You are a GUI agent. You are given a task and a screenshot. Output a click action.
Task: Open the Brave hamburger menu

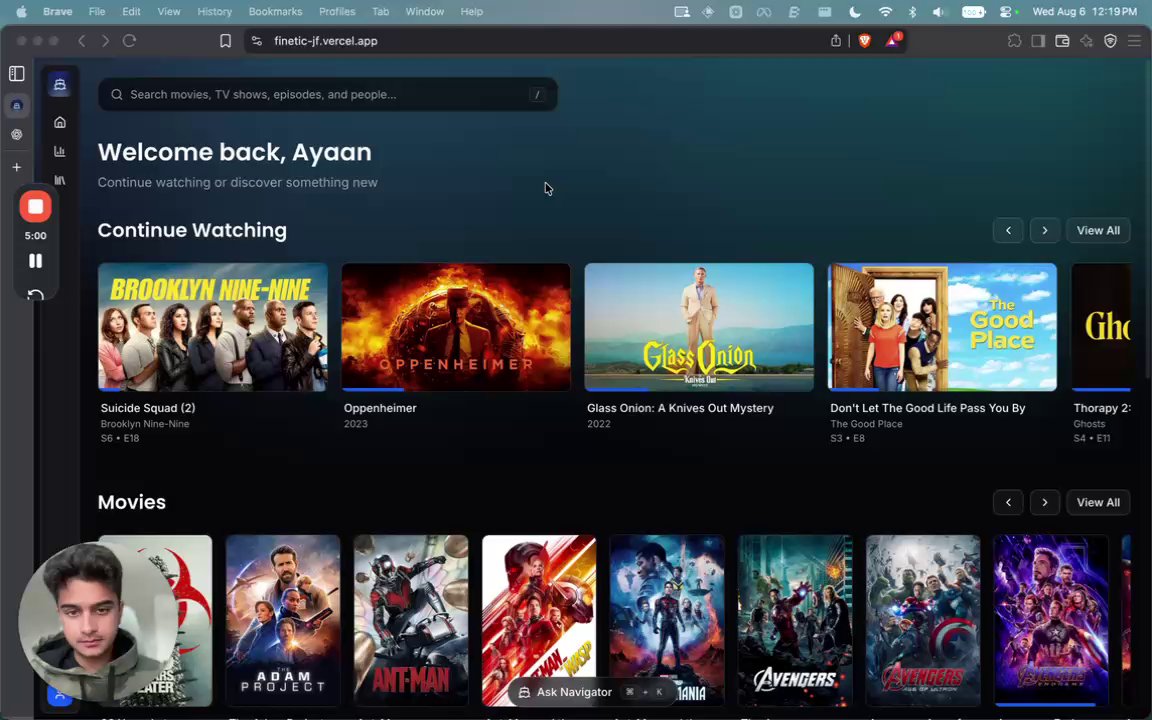pos(1134,41)
